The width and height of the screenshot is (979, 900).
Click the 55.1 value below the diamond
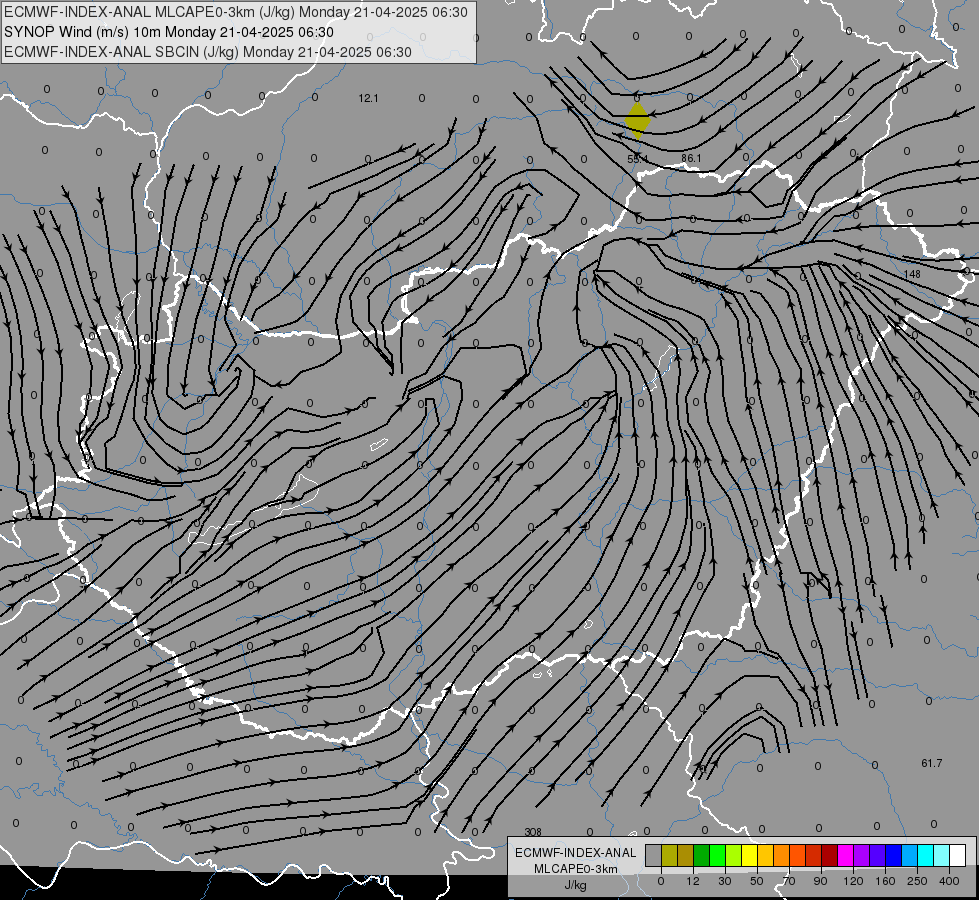pos(637,159)
